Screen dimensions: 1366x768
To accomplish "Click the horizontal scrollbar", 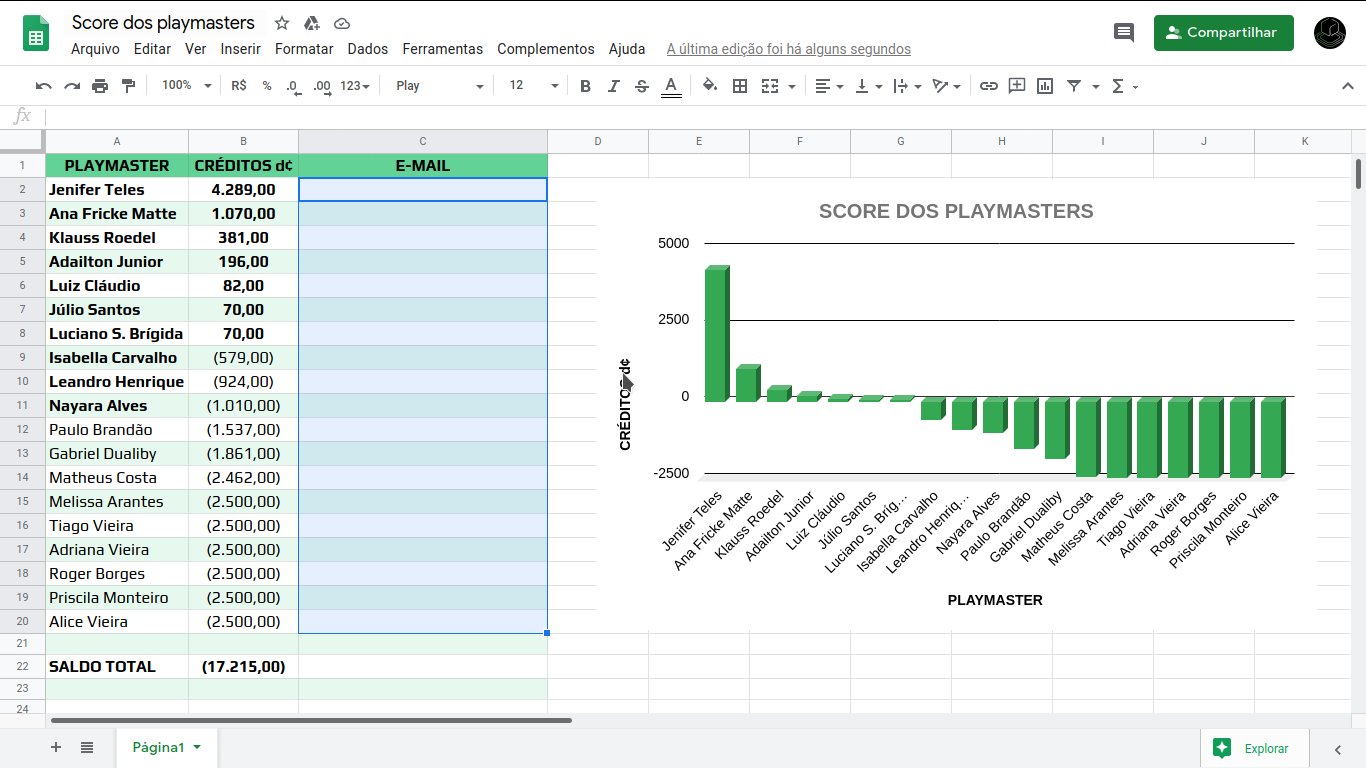I will (311, 720).
